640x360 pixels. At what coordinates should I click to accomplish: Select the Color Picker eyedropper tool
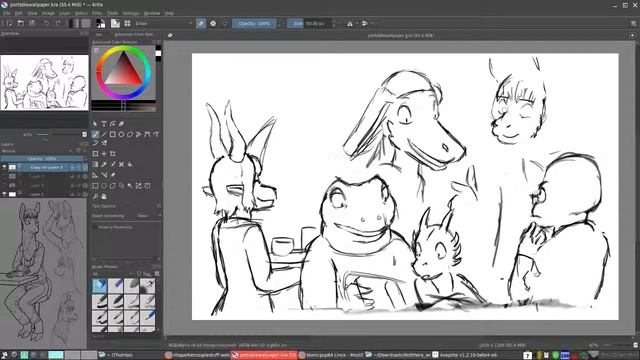(x=104, y=164)
